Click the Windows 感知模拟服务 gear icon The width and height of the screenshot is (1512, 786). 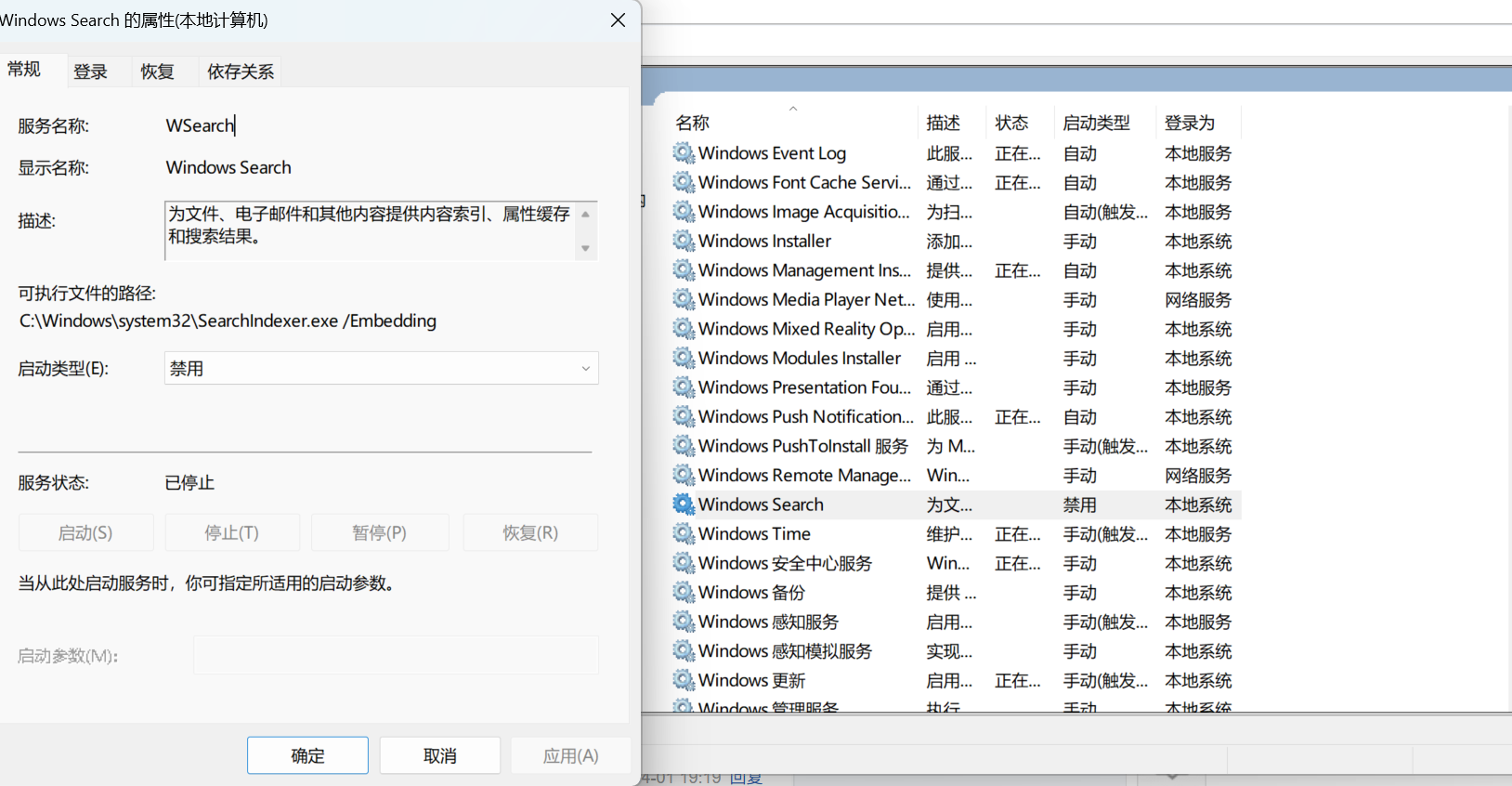684,650
